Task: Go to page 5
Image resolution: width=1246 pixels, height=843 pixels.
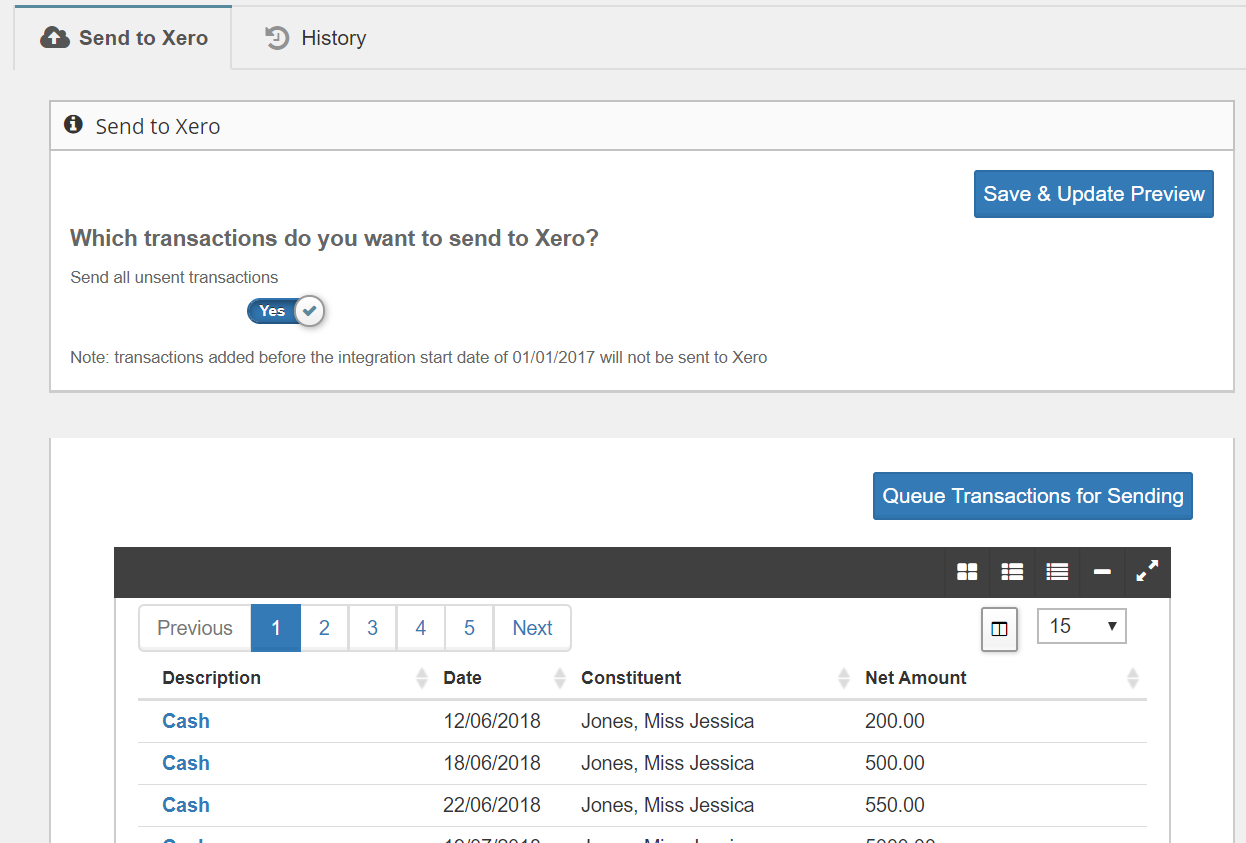Action: click(x=469, y=628)
